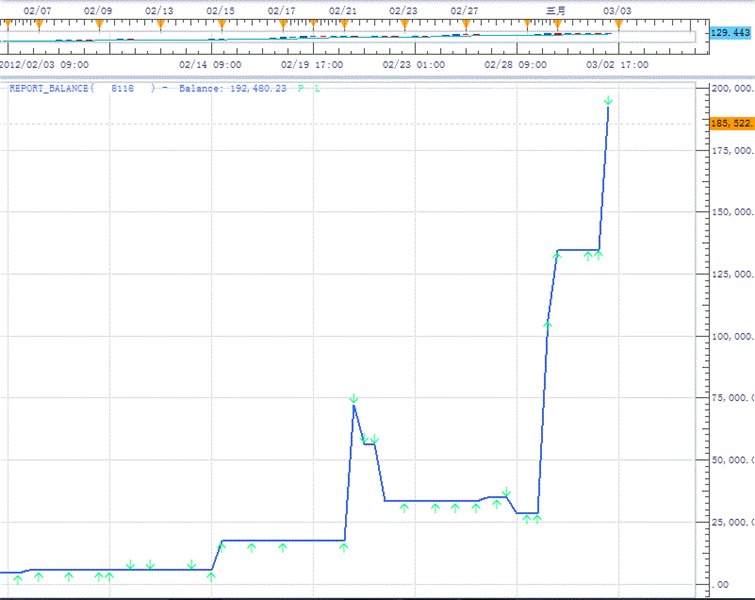Click the green down arrow at the chart's highest peak

point(608,99)
